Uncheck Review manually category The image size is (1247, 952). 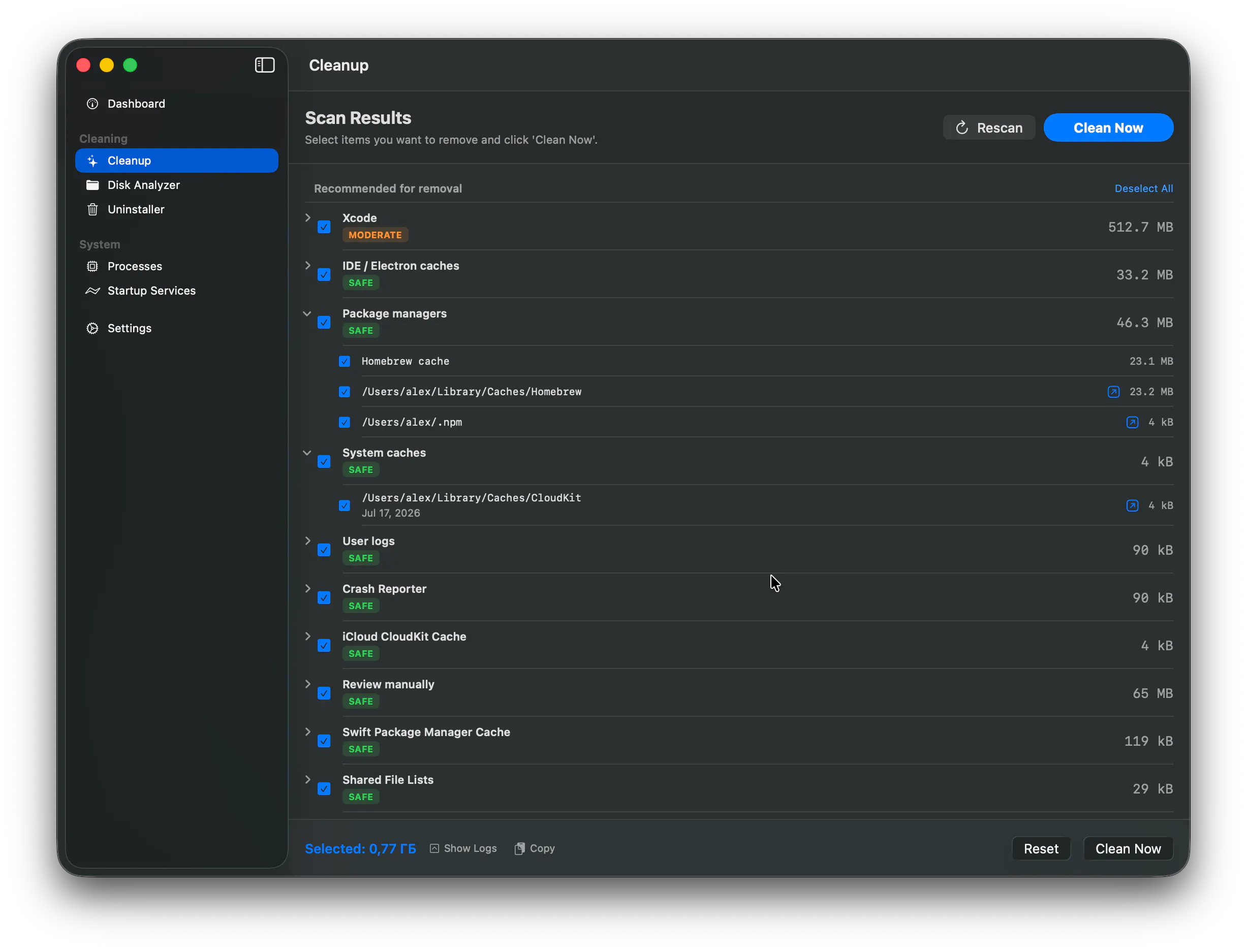[324, 693]
